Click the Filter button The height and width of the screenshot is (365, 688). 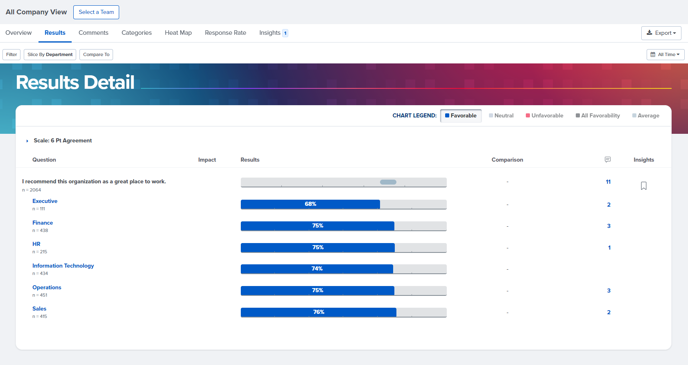(11, 54)
